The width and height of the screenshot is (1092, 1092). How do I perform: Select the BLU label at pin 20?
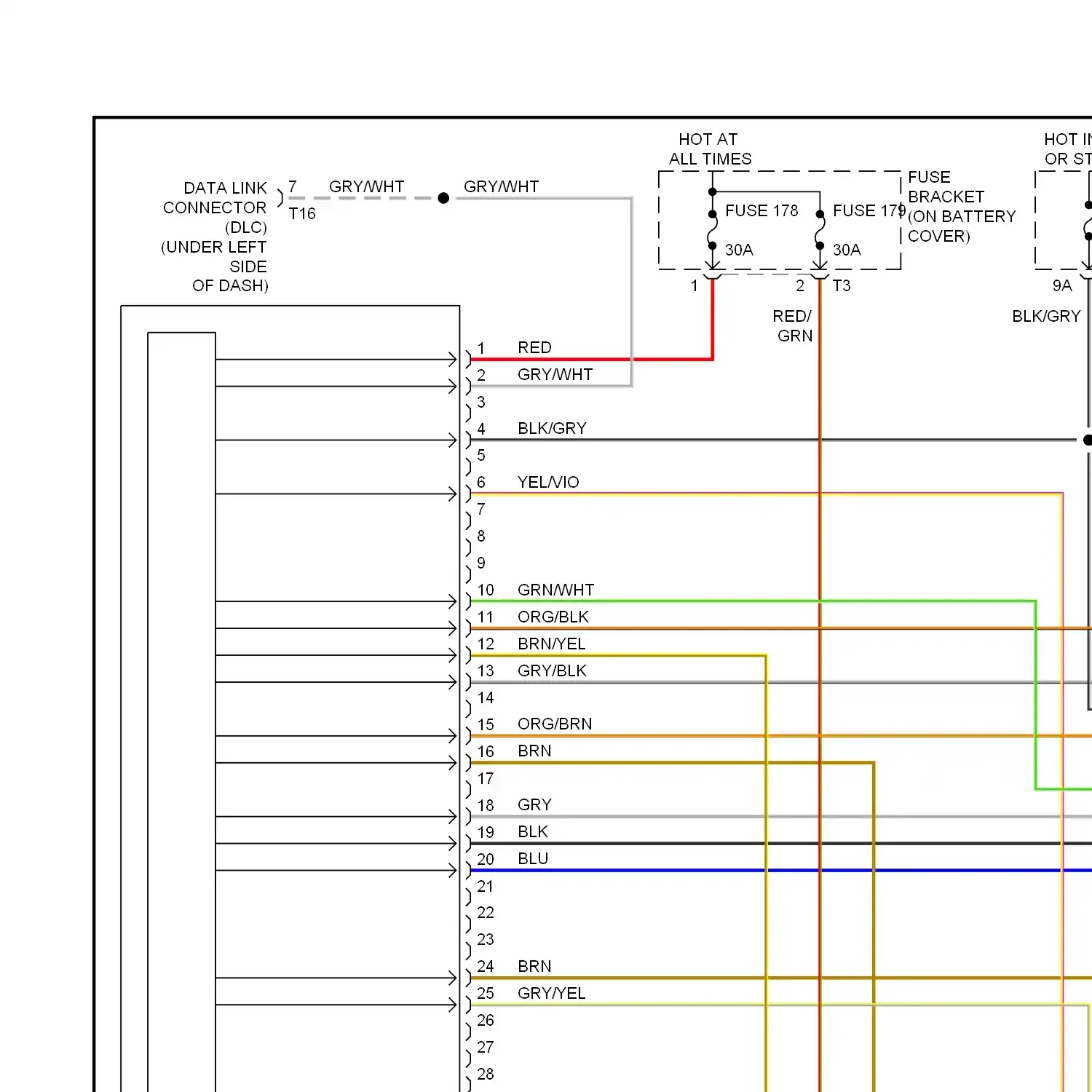pos(533,858)
